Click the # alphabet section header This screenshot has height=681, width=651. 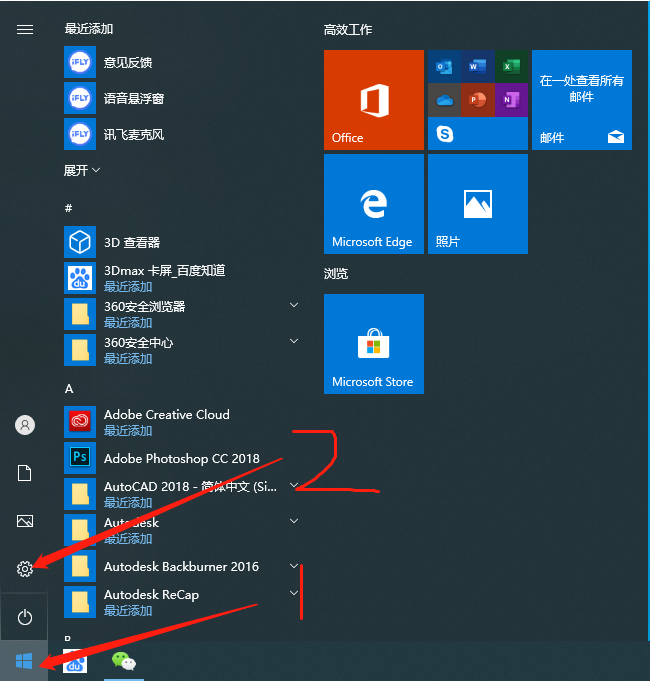[69, 208]
